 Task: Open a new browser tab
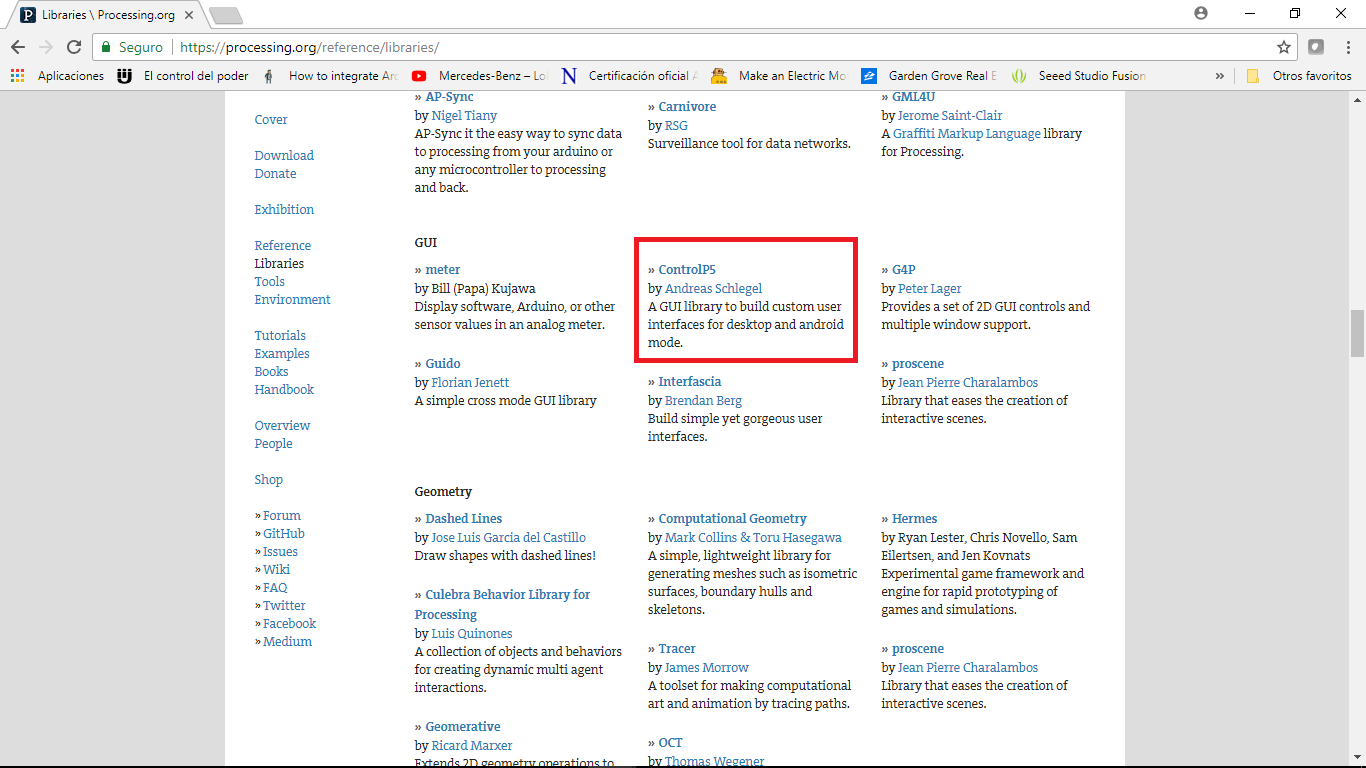226,15
